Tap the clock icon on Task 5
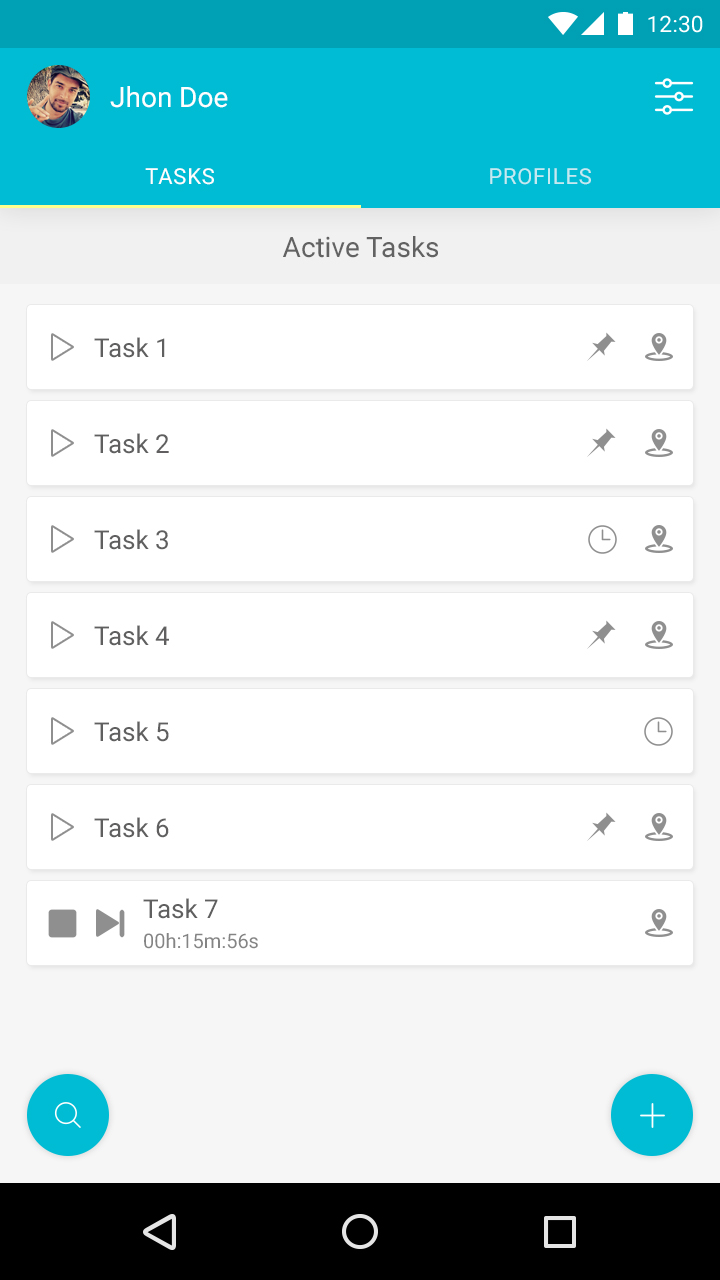720x1280 pixels. click(x=658, y=732)
